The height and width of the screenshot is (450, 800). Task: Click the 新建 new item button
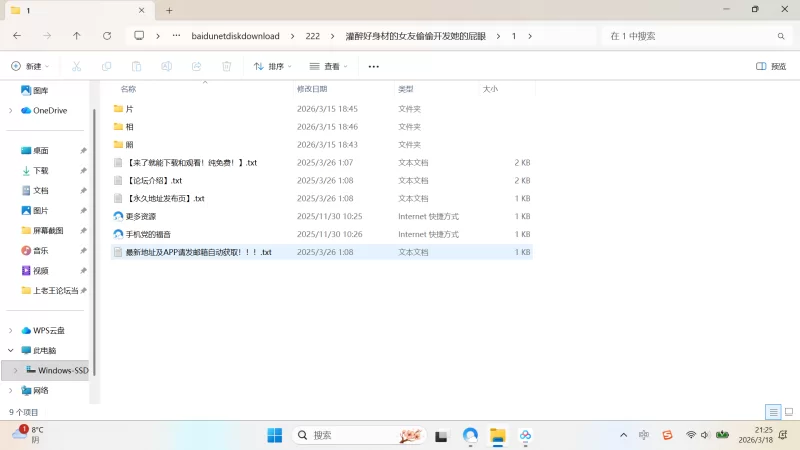coord(30,66)
